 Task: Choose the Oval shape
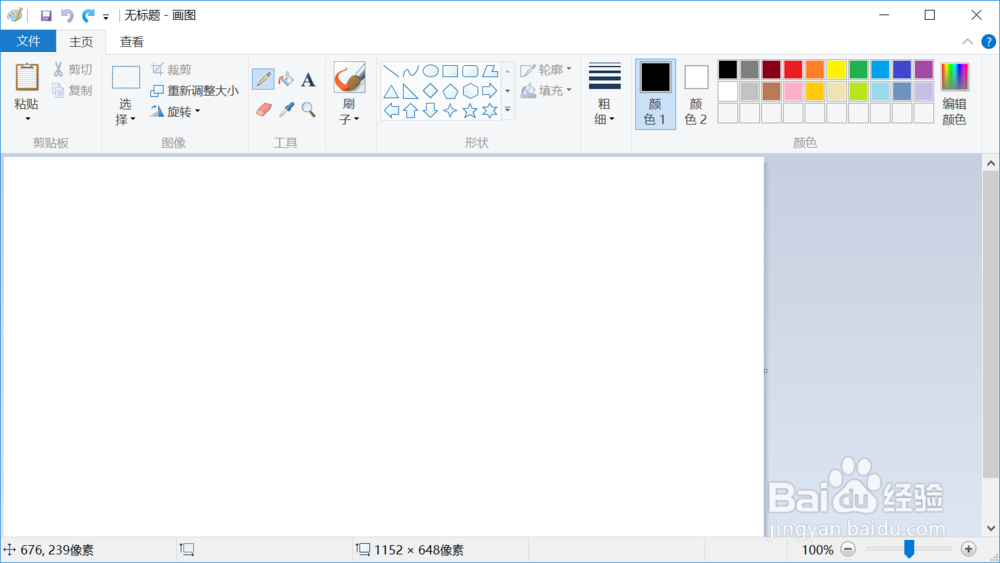click(430, 71)
